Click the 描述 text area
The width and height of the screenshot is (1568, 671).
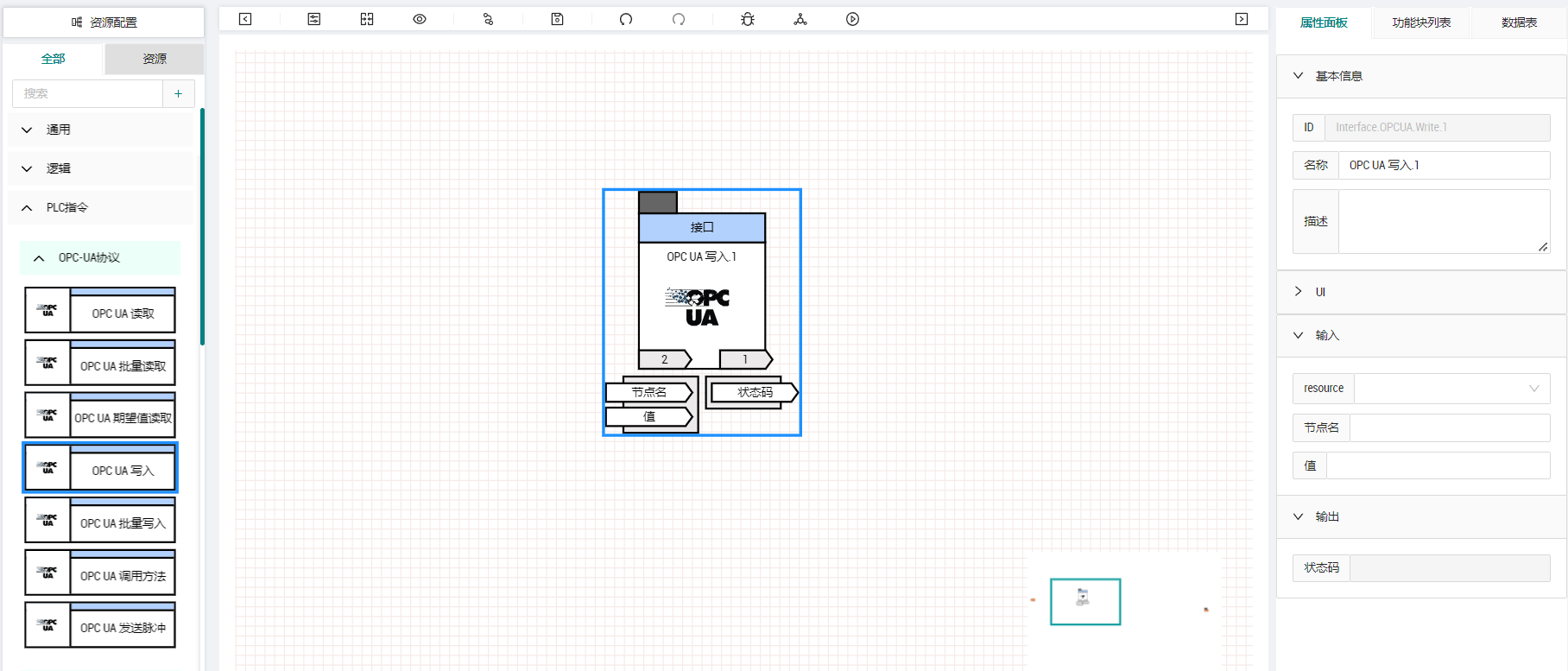[1445, 221]
